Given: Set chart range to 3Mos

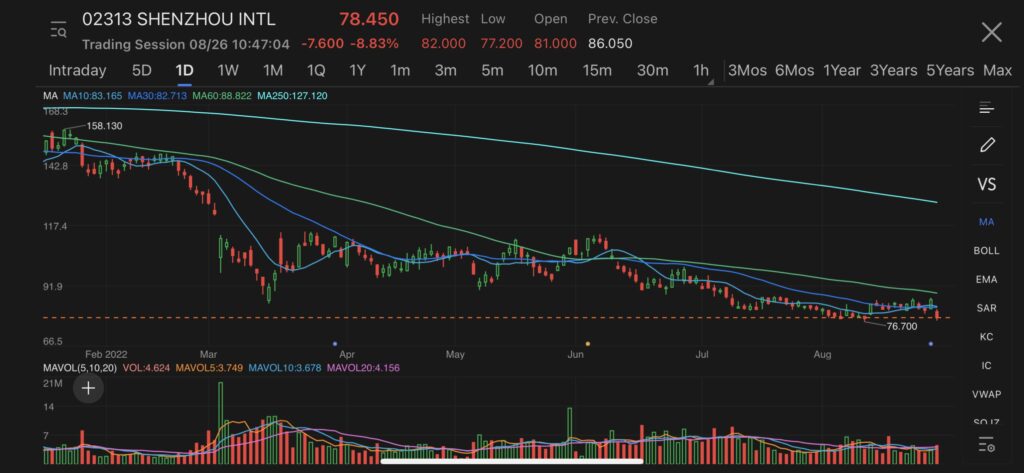Looking at the screenshot, I should (747, 71).
